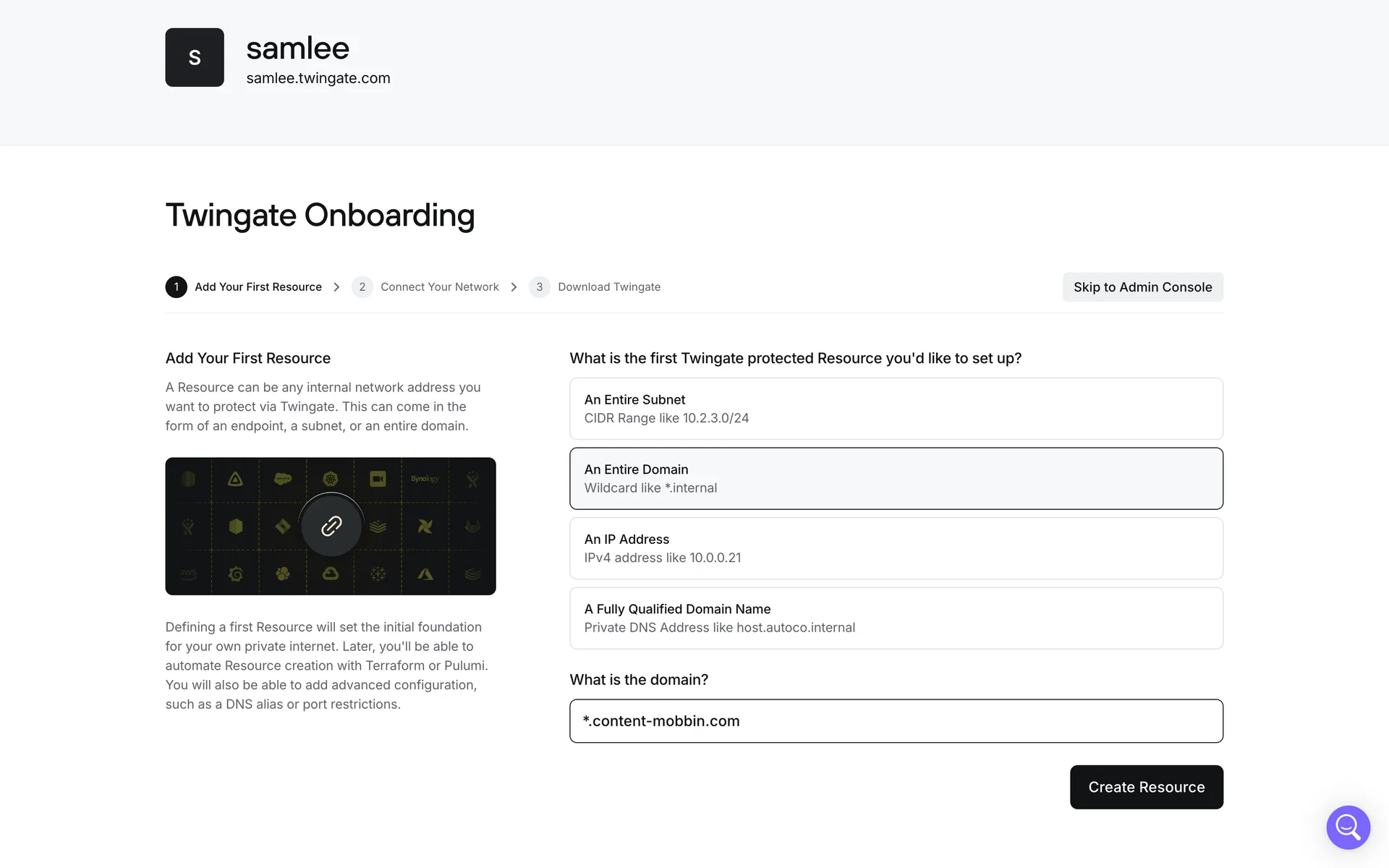This screenshot has width=1389, height=868.
Task: Click the Zoom video camera icon
Action: click(x=378, y=479)
